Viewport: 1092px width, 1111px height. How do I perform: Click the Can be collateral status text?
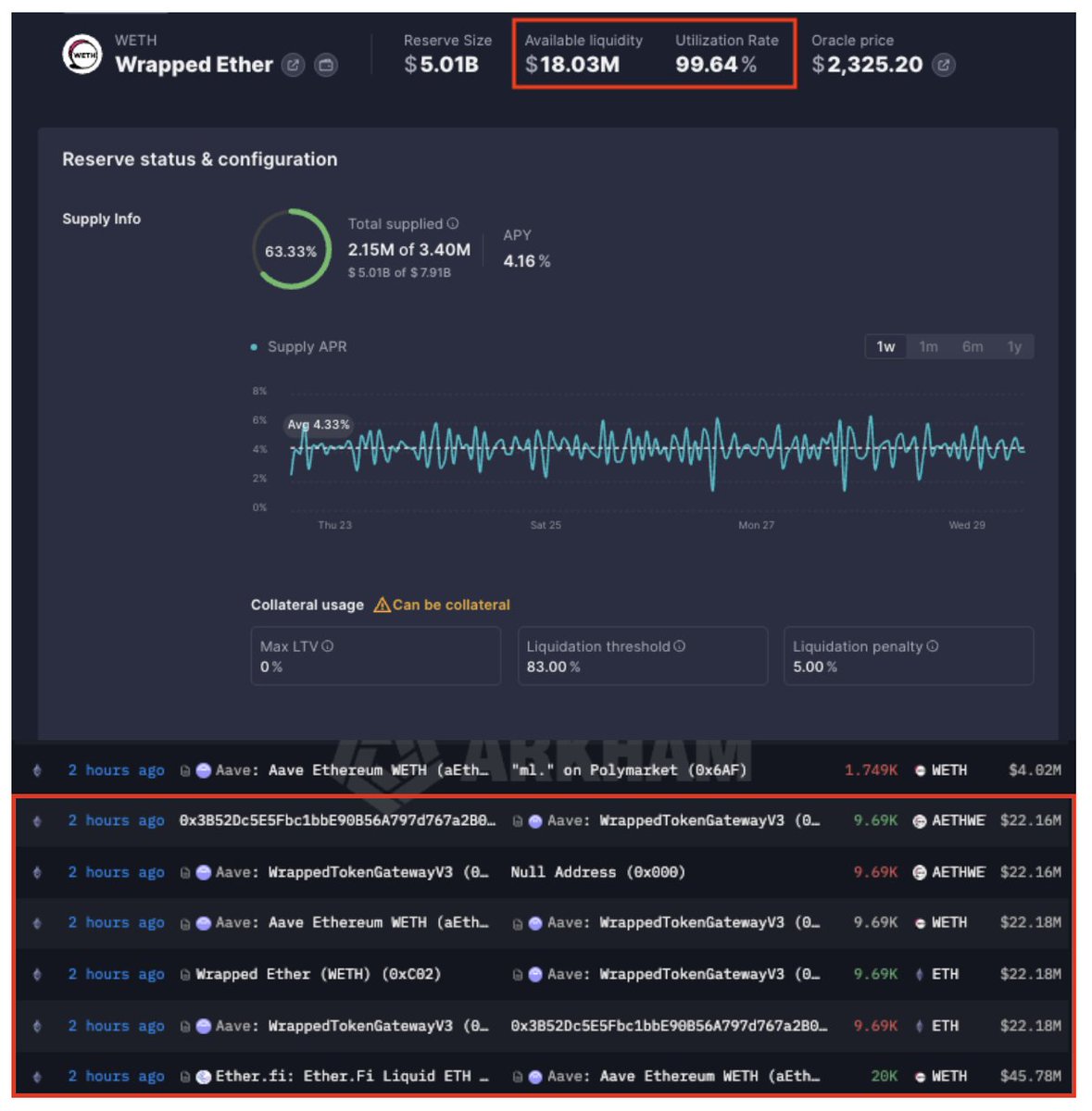(x=451, y=605)
